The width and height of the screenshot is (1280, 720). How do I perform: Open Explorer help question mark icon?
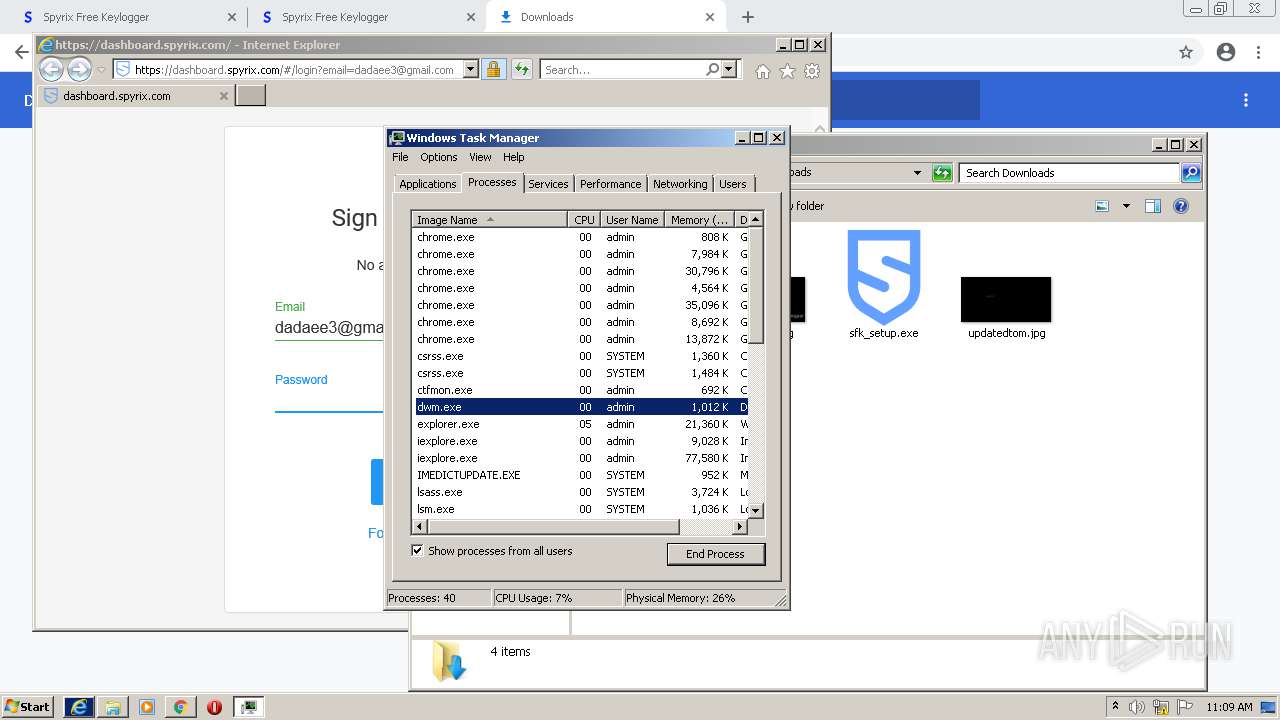pyautogui.click(x=1181, y=206)
